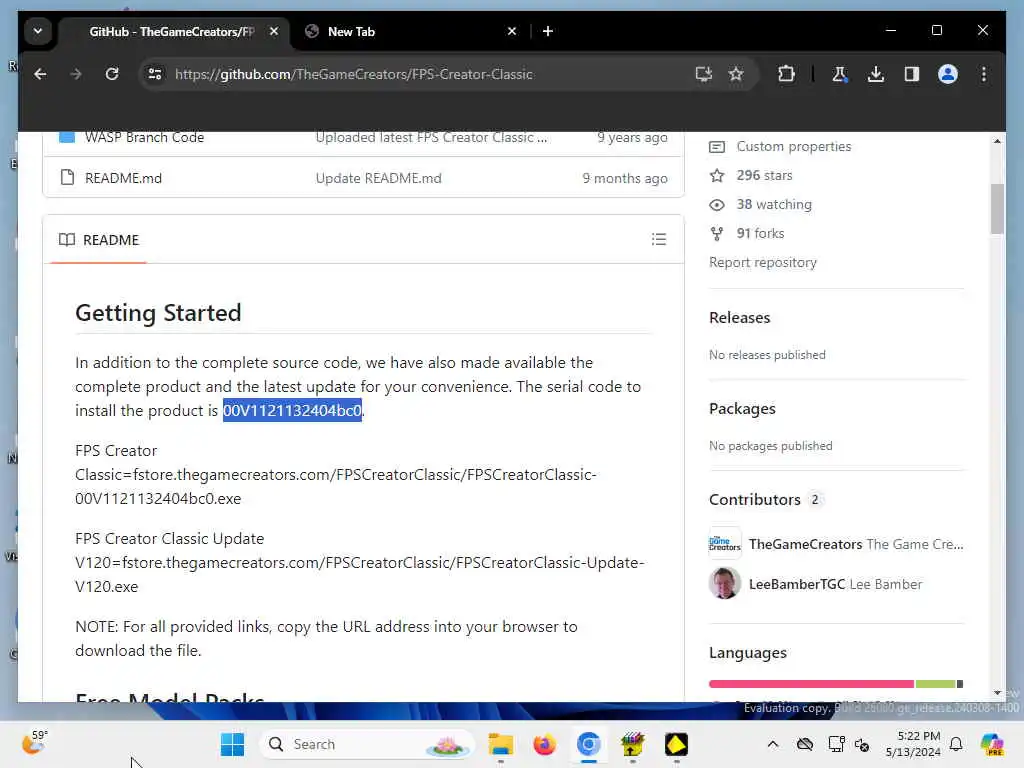Open the Downloads tray icon
1024x768 pixels.
(x=876, y=74)
